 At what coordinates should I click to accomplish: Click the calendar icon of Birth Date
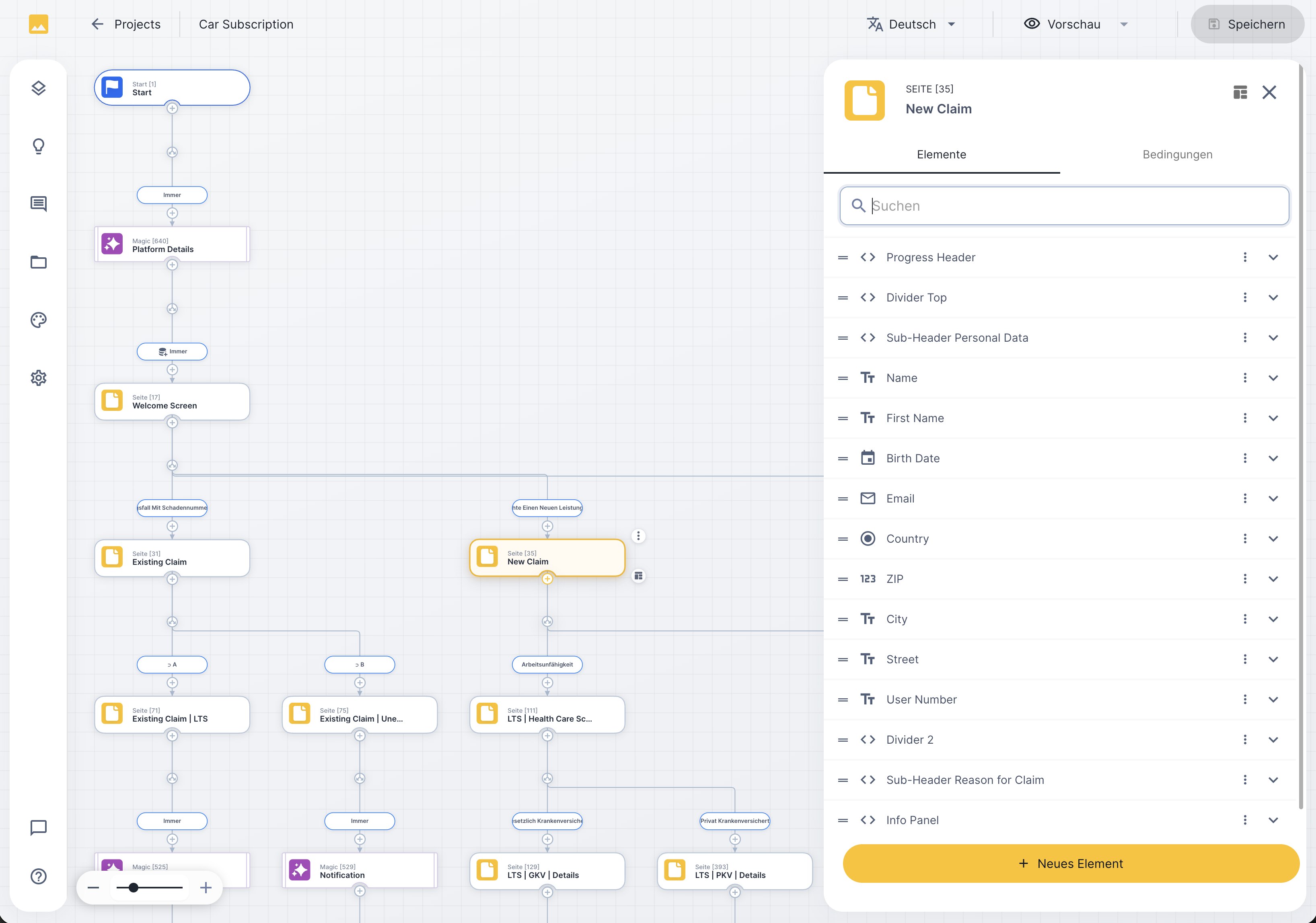[868, 458]
